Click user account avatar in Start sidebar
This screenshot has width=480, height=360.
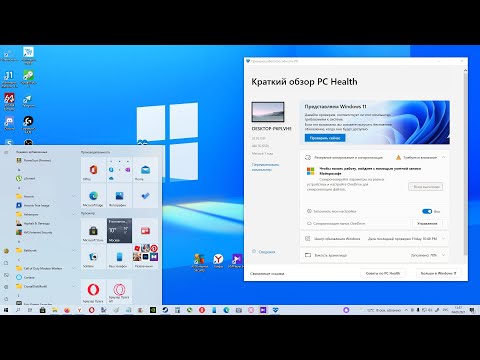6,251
